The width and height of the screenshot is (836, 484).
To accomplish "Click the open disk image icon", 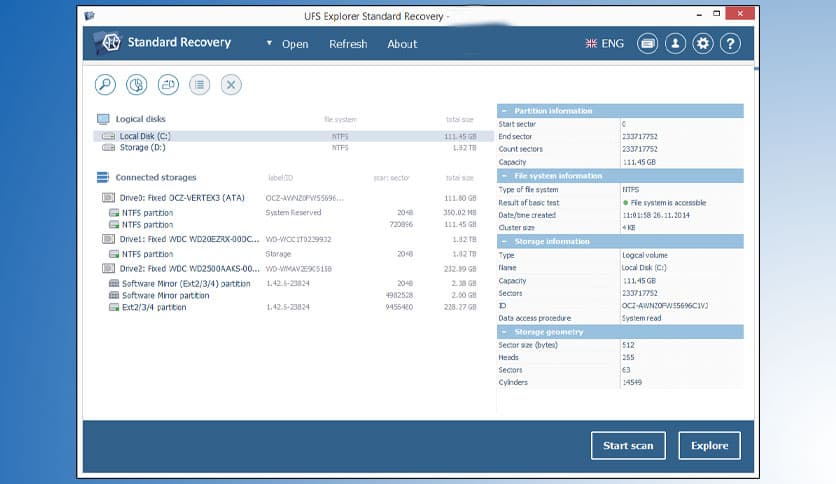I will pyautogui.click(x=168, y=85).
